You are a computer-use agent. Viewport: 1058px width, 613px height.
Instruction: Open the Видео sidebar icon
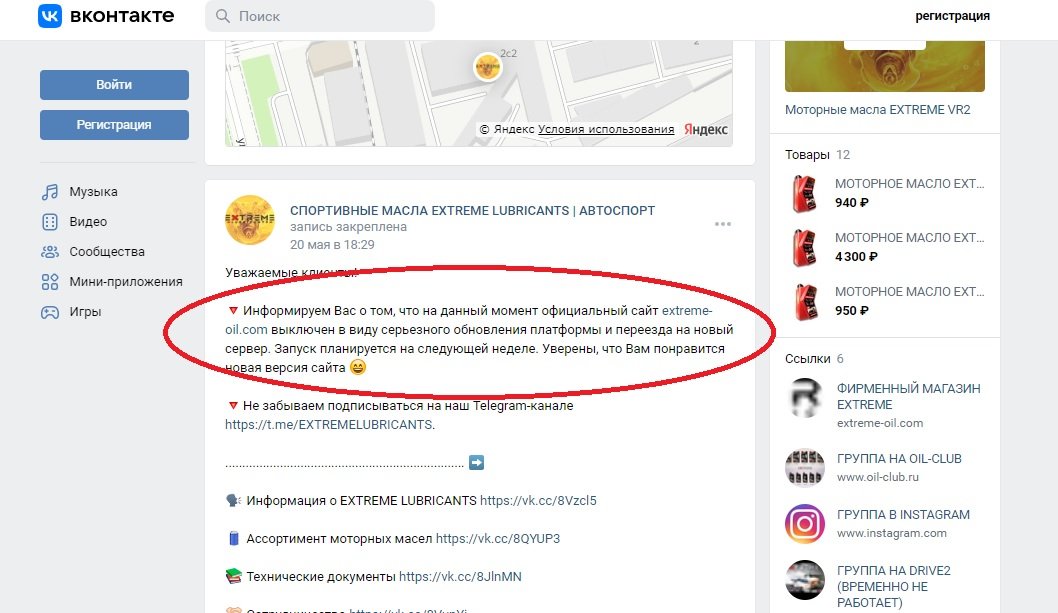coord(50,221)
